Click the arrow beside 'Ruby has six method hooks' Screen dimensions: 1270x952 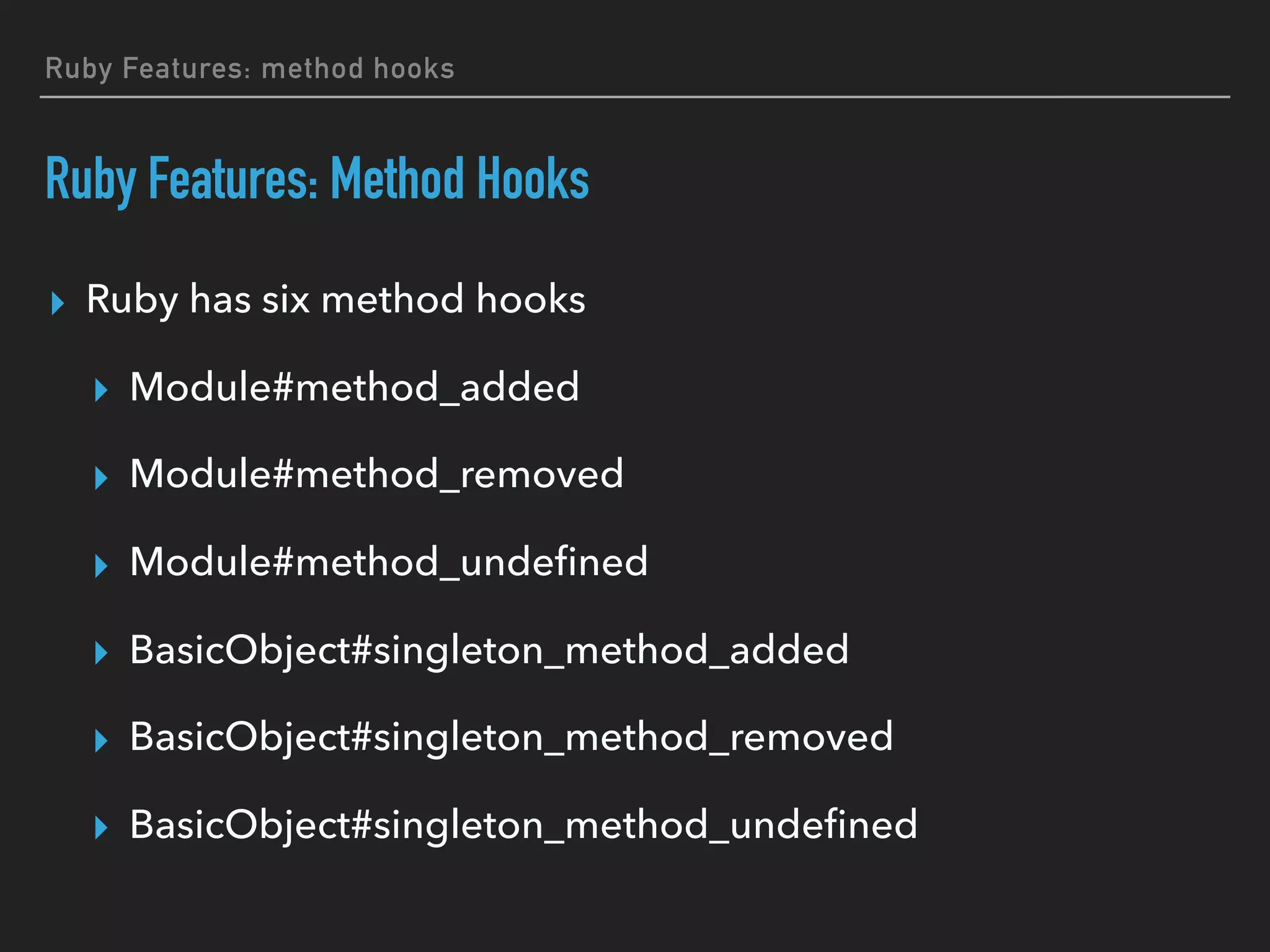point(58,304)
